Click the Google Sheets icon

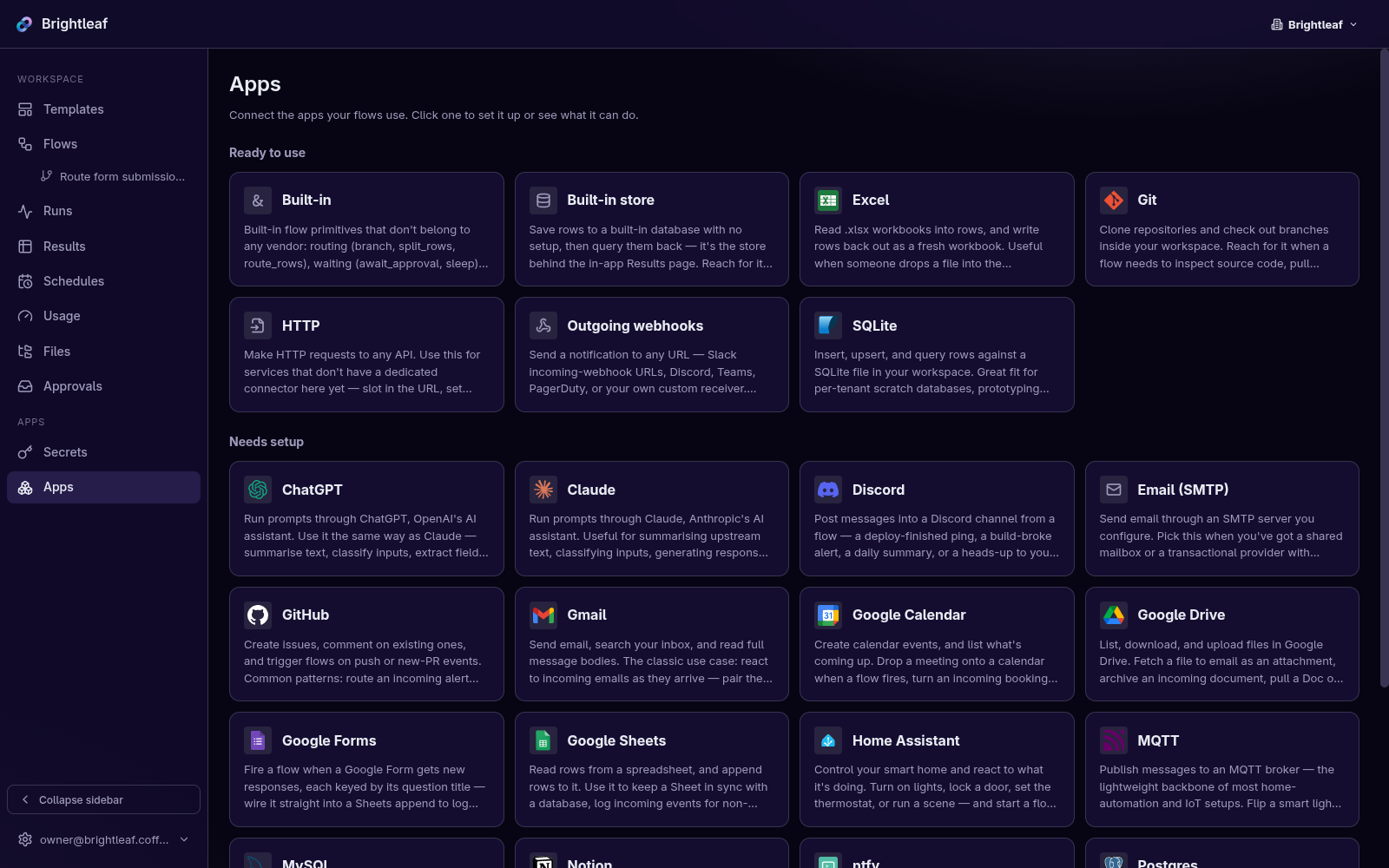point(543,740)
